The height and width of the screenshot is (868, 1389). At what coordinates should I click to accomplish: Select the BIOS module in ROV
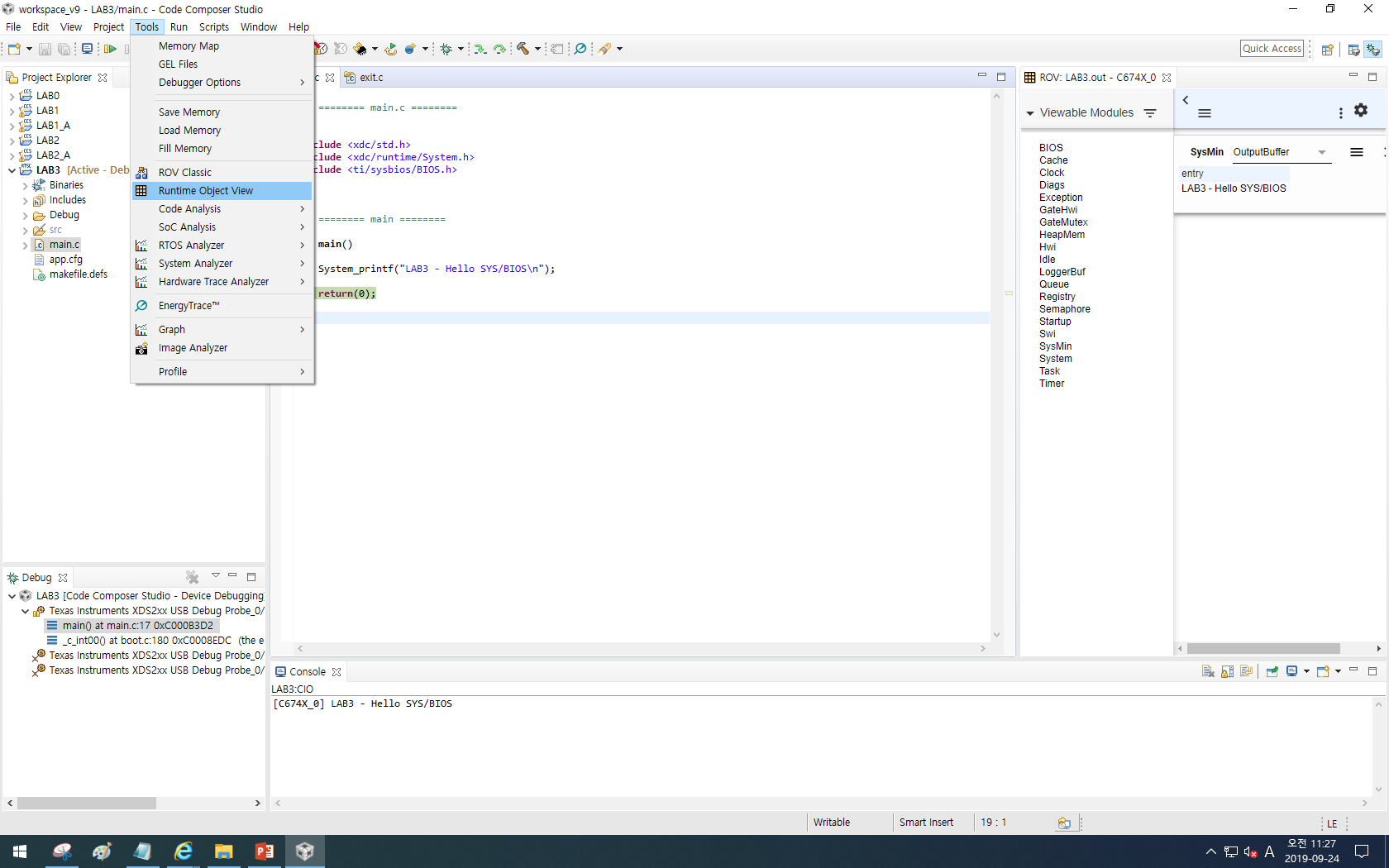click(1051, 148)
